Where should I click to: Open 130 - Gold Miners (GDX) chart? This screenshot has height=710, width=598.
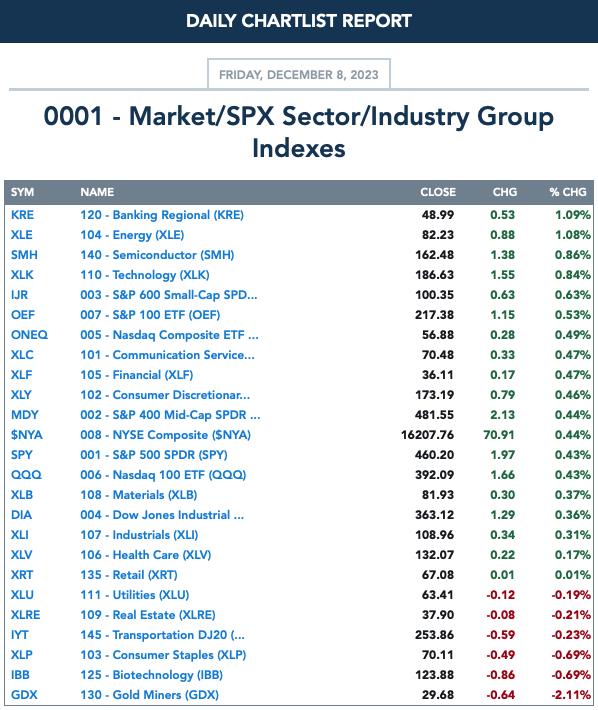click(149, 695)
